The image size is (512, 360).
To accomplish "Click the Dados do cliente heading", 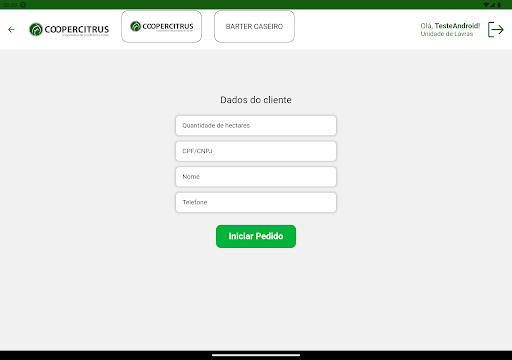I will 256,100.
